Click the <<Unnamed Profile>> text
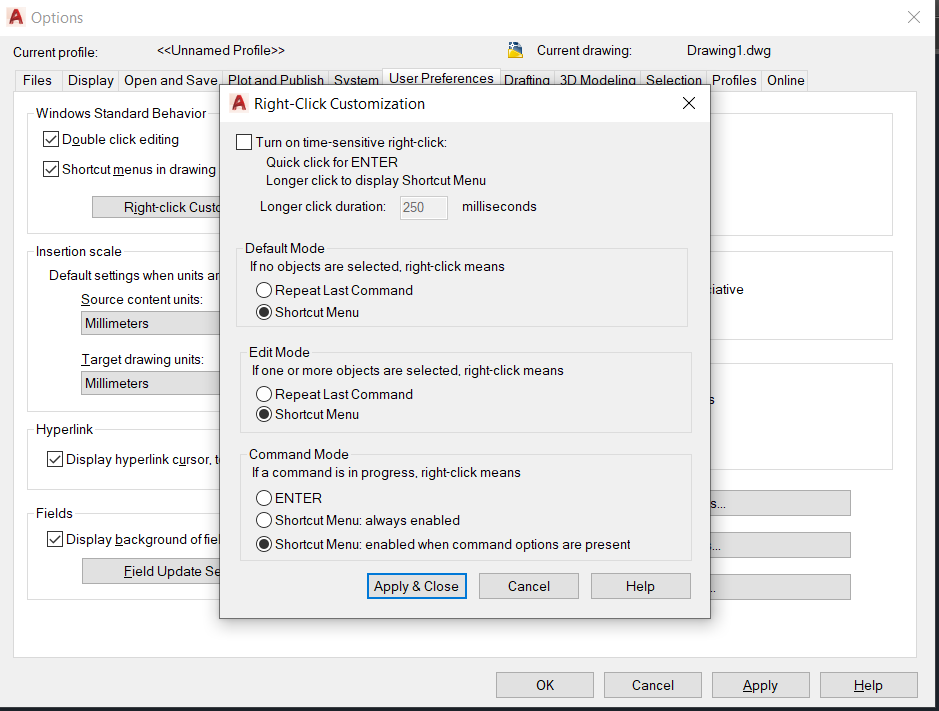The height and width of the screenshot is (711, 939). (221, 50)
